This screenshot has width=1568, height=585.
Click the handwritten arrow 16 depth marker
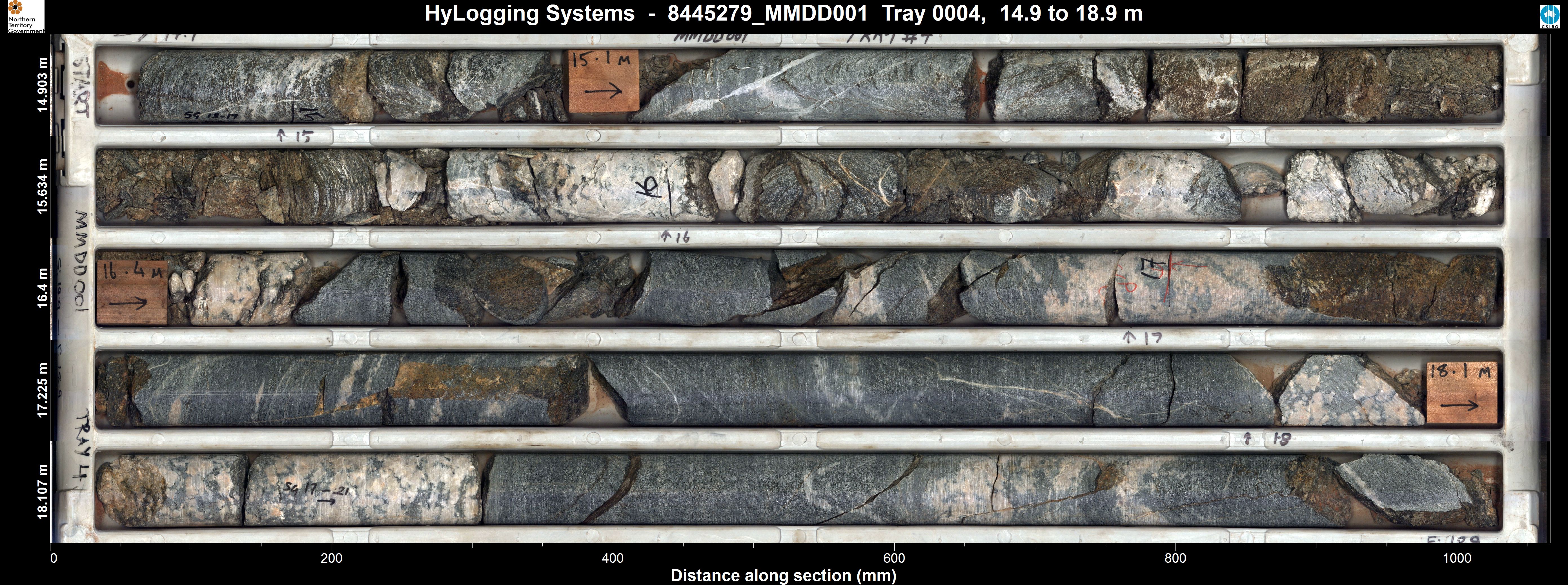click(x=675, y=236)
